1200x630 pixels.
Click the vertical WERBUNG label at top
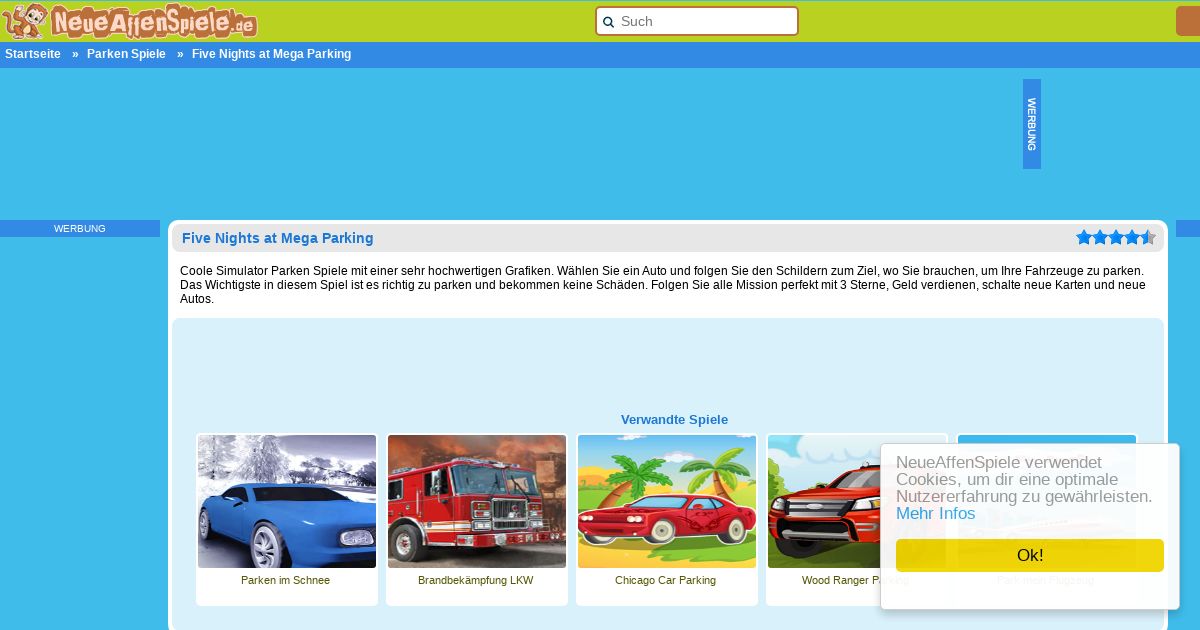coord(1032,124)
